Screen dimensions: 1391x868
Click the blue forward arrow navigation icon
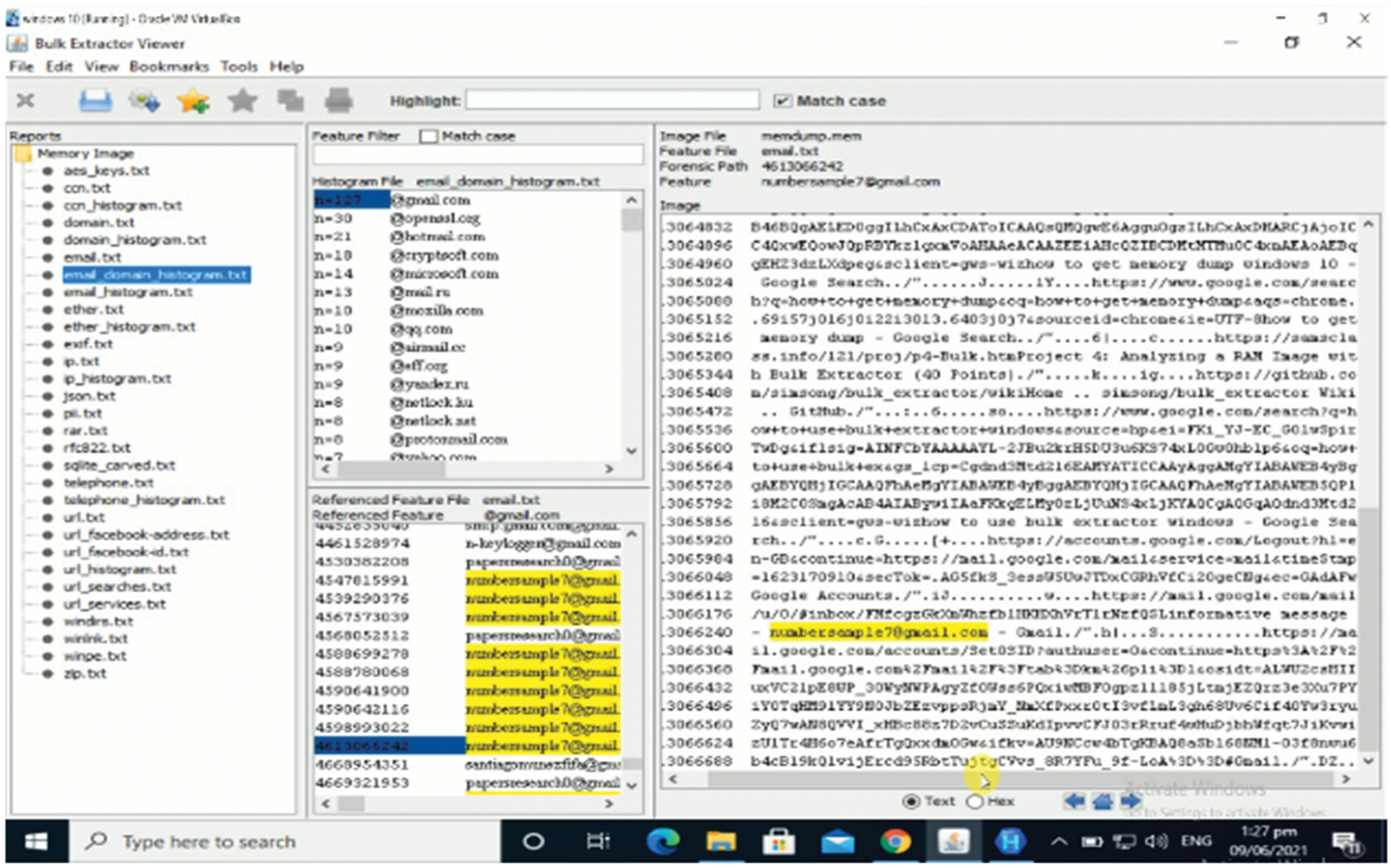click(1131, 801)
